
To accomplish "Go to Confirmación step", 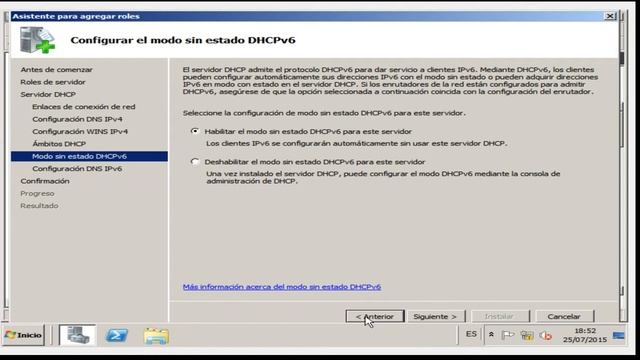I will (44, 181).
